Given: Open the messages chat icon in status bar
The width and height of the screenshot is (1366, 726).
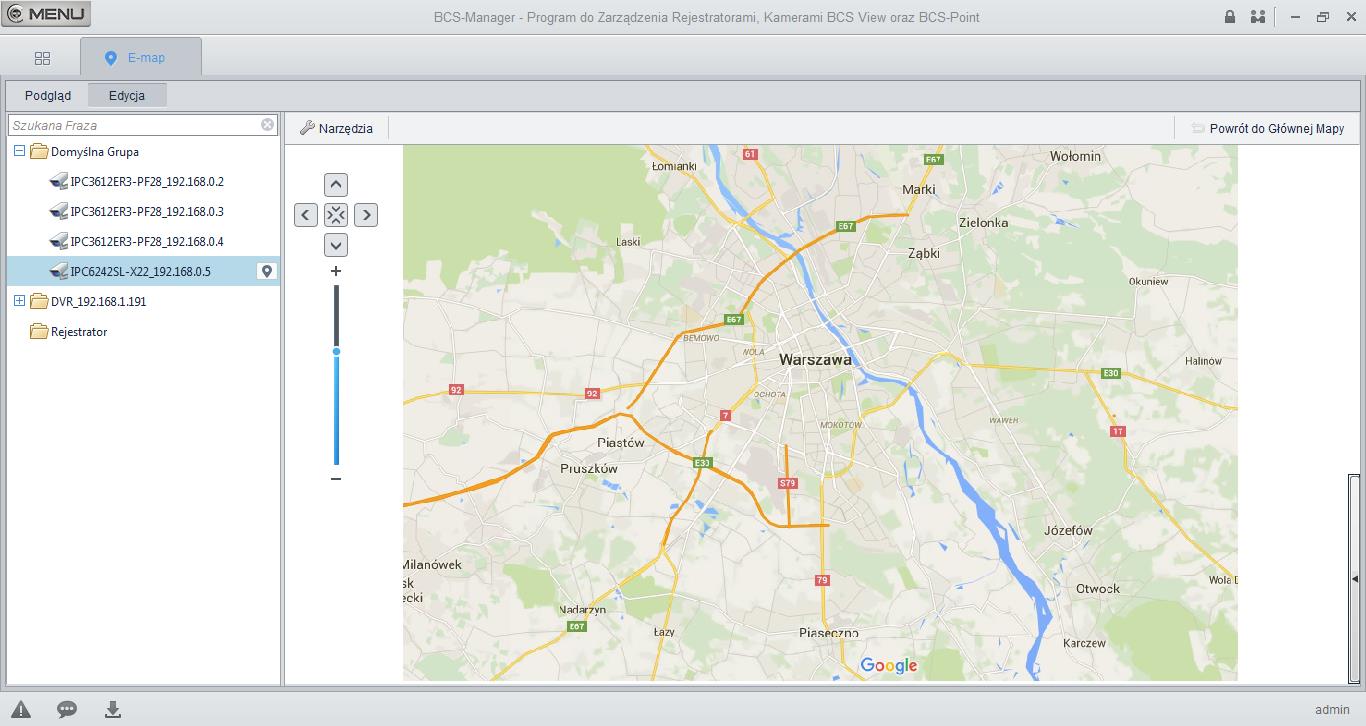Looking at the screenshot, I should (x=67, y=710).
